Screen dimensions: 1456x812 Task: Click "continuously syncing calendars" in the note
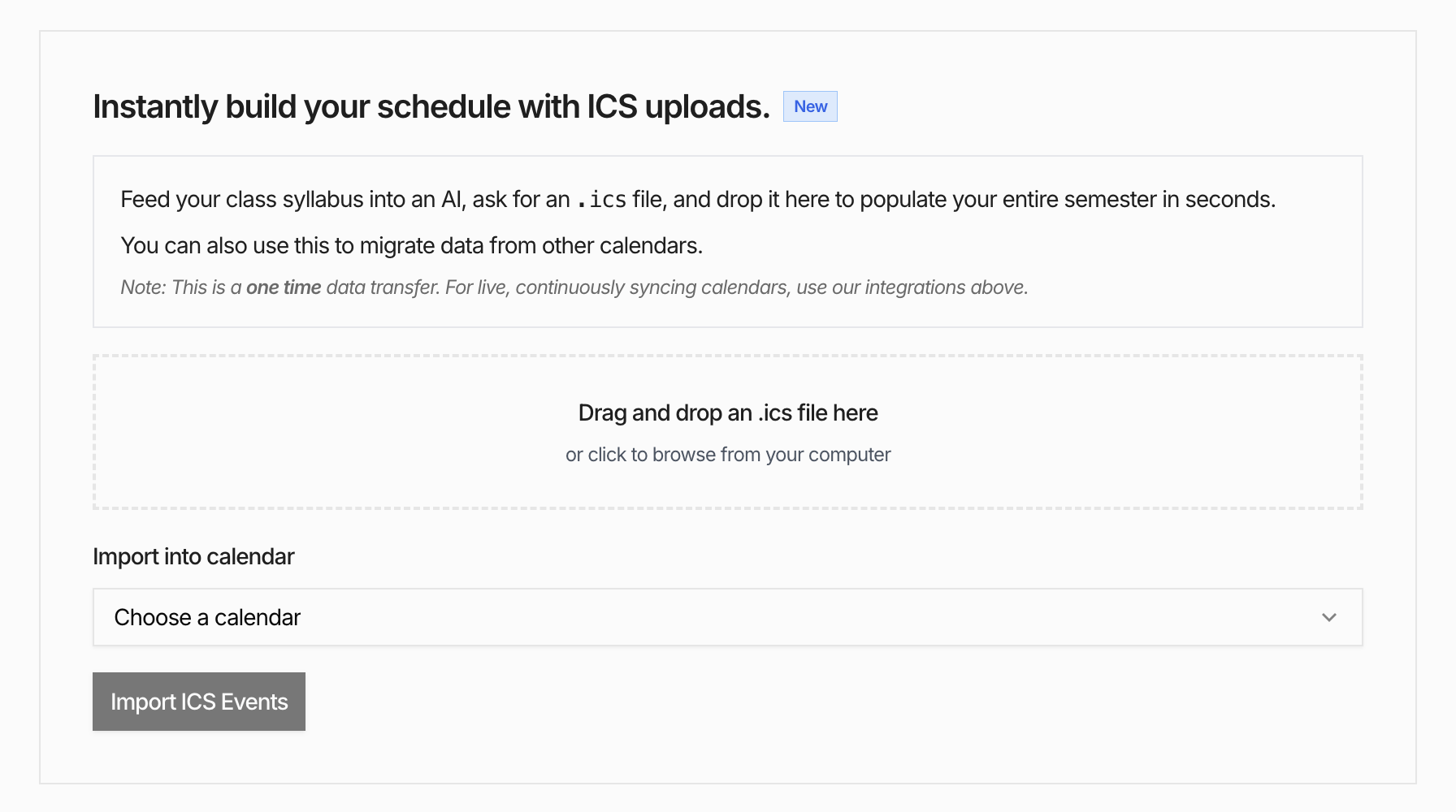[652, 287]
